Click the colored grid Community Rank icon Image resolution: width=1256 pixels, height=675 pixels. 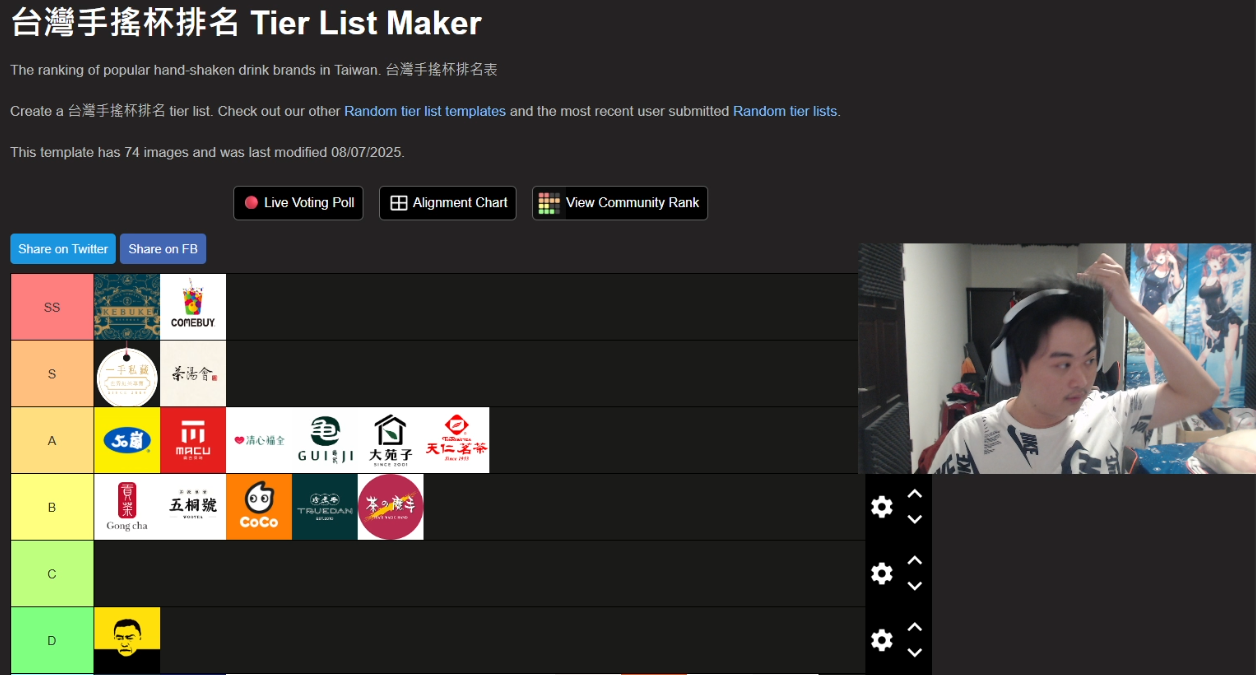pos(549,203)
